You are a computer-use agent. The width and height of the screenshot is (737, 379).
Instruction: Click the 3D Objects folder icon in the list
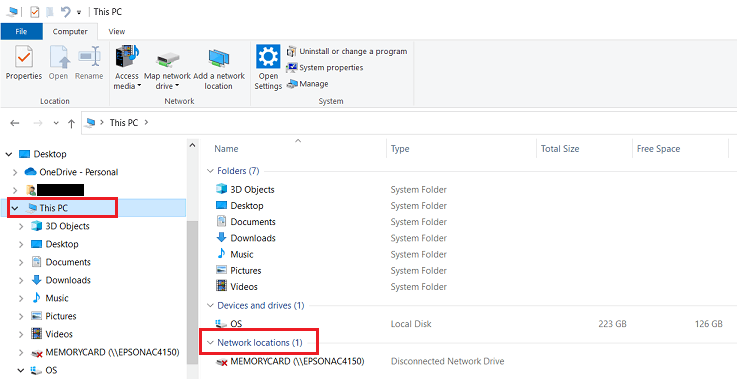pyautogui.click(x=221, y=189)
